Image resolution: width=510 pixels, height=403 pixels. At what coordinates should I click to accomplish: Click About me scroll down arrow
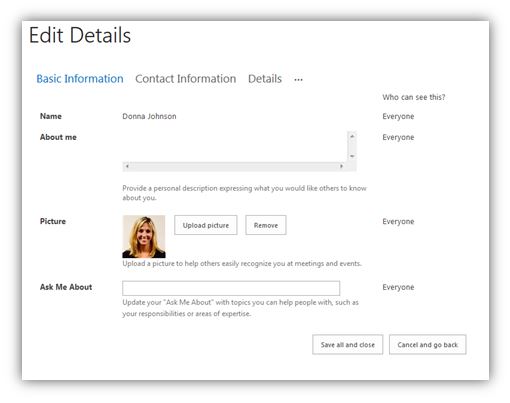tap(352, 156)
